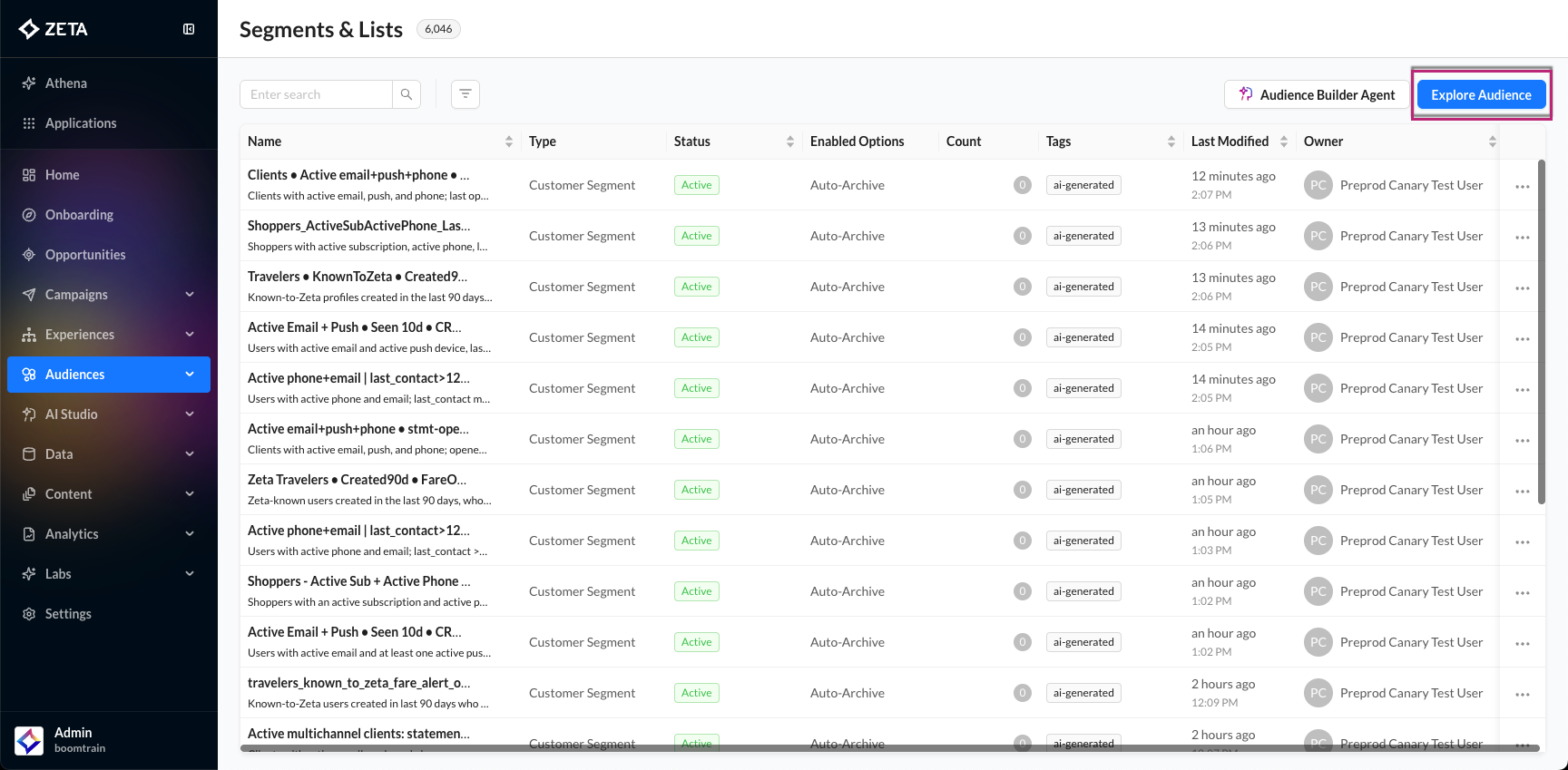
Task: Open row actions for first segment
Action: [x=1522, y=186]
